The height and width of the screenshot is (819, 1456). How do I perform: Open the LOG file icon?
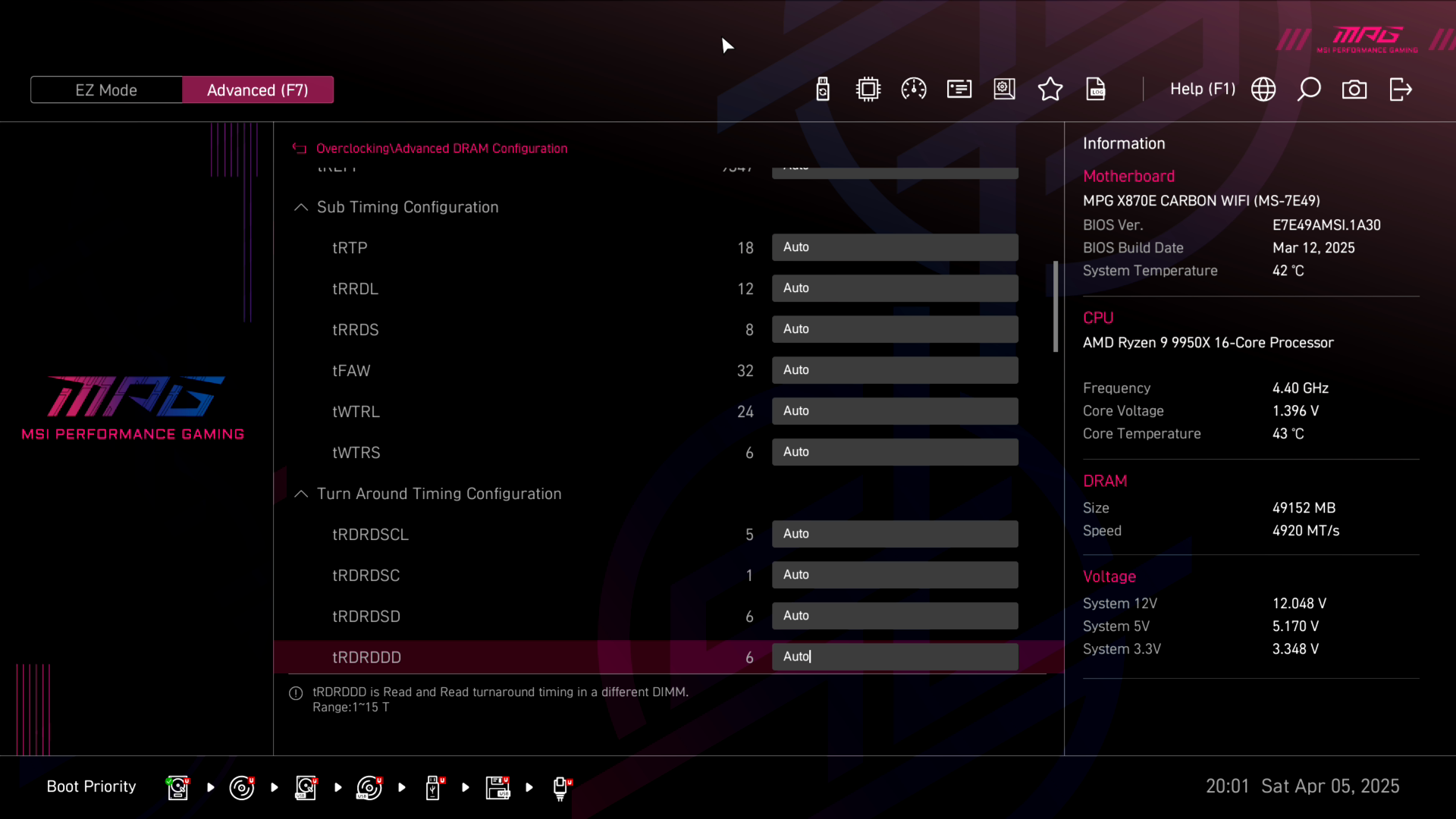tap(1096, 89)
